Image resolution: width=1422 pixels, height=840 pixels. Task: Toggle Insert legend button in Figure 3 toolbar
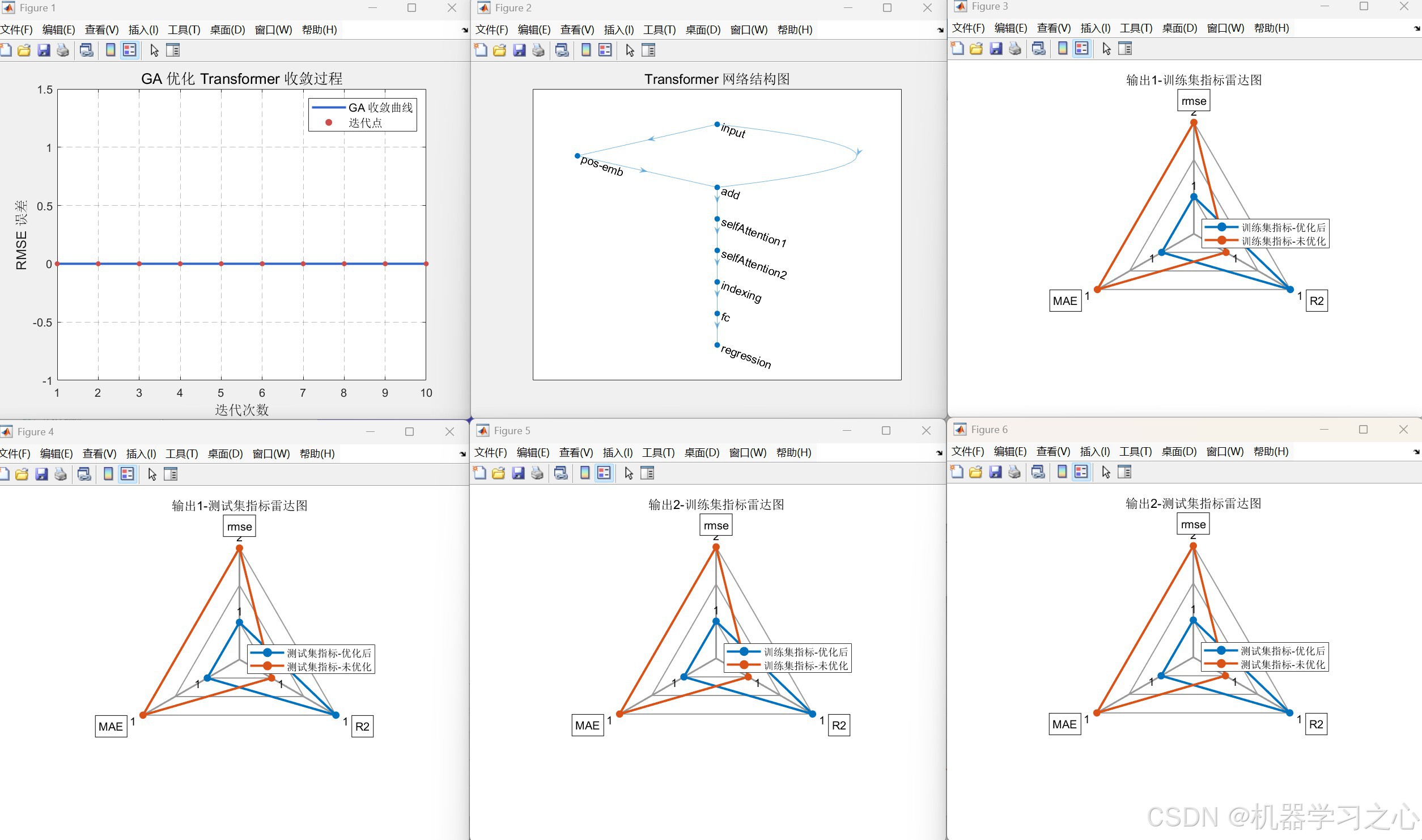(x=1082, y=49)
